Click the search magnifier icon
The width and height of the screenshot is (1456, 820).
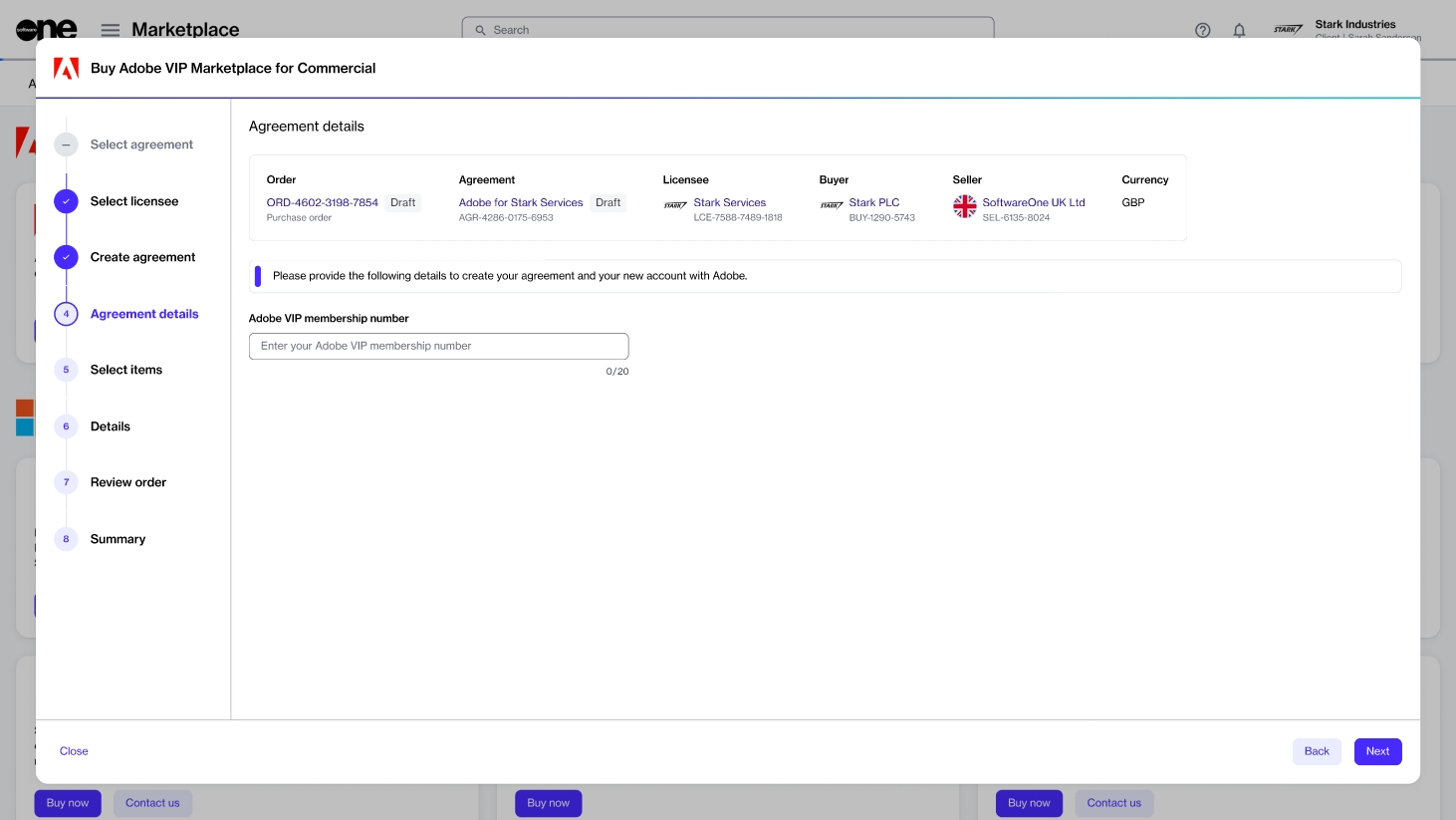[x=480, y=30]
